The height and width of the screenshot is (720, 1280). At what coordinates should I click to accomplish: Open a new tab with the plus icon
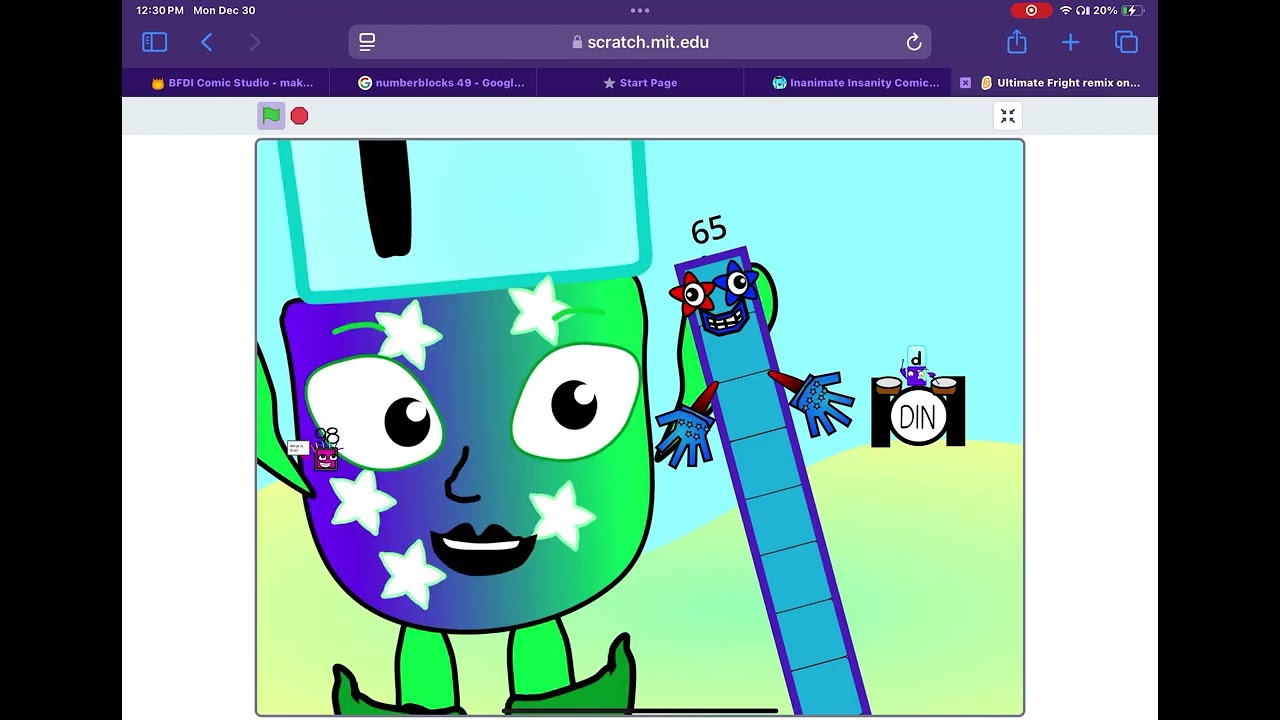(1071, 42)
